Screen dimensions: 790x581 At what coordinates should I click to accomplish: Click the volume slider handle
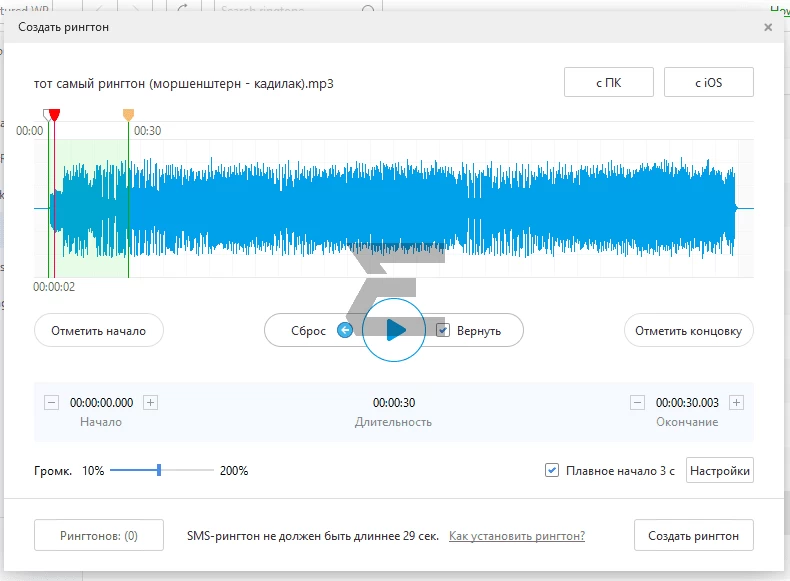tap(159, 470)
